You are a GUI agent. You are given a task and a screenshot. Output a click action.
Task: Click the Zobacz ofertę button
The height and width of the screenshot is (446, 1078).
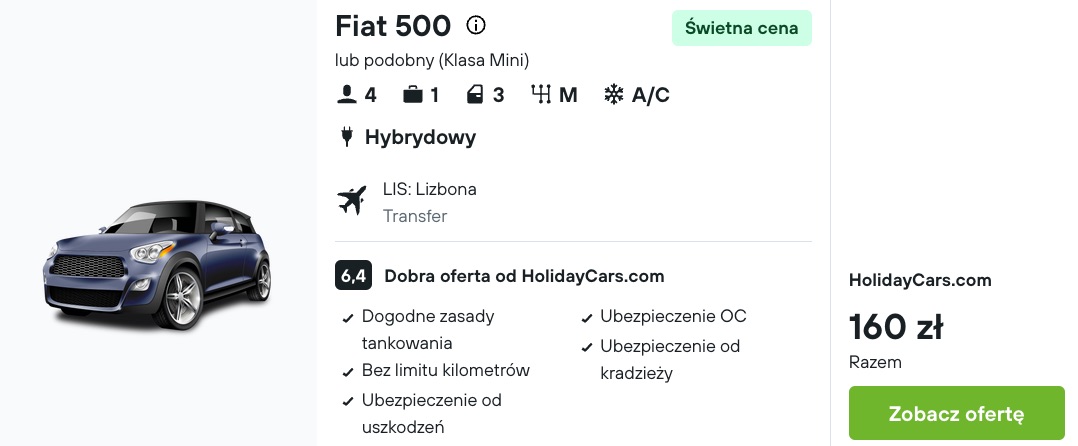point(956,413)
